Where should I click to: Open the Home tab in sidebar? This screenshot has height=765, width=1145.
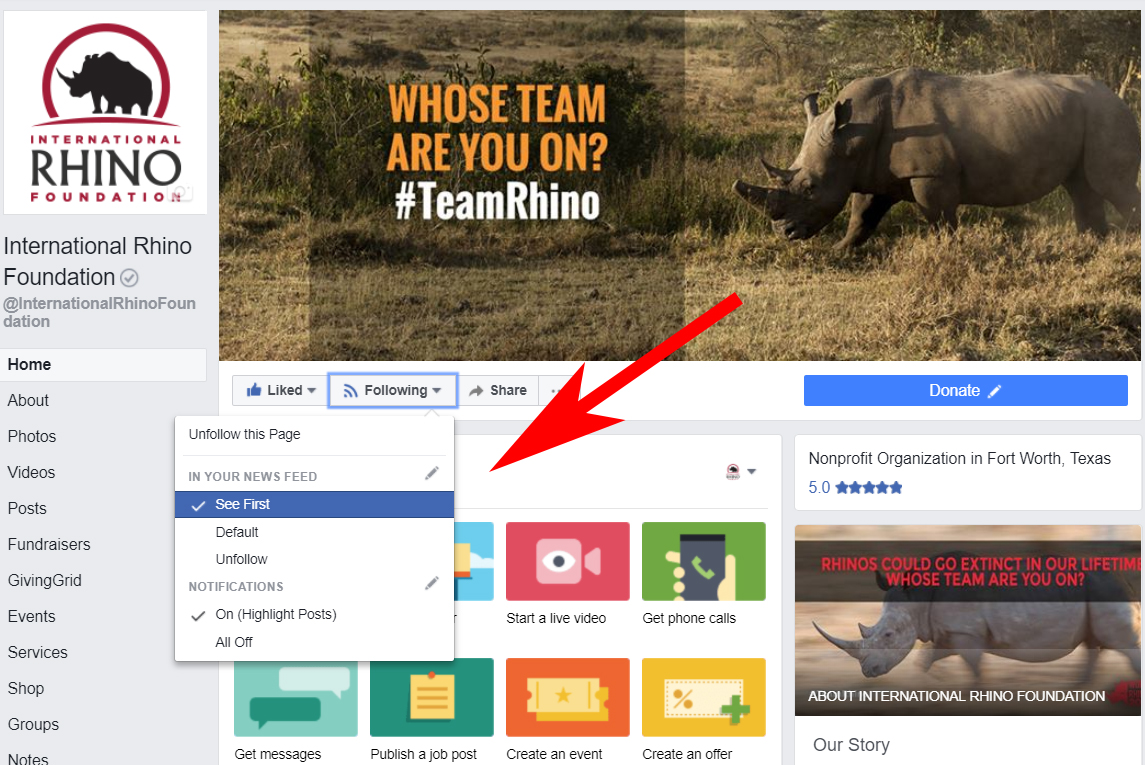(x=103, y=364)
